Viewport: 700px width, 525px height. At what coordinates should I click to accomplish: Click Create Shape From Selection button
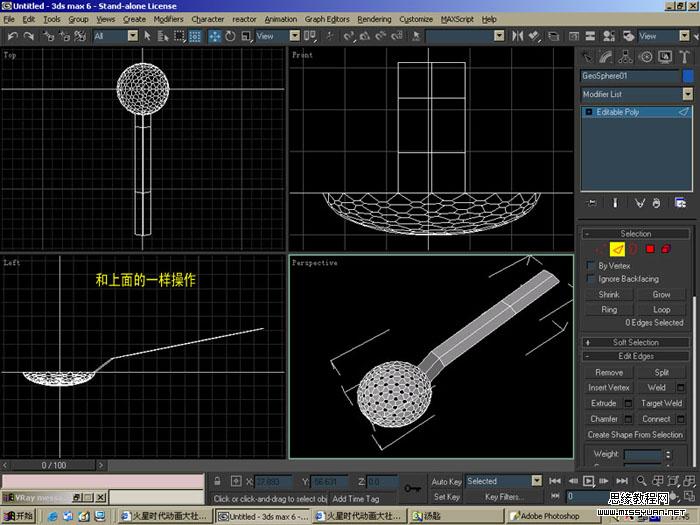click(x=635, y=435)
